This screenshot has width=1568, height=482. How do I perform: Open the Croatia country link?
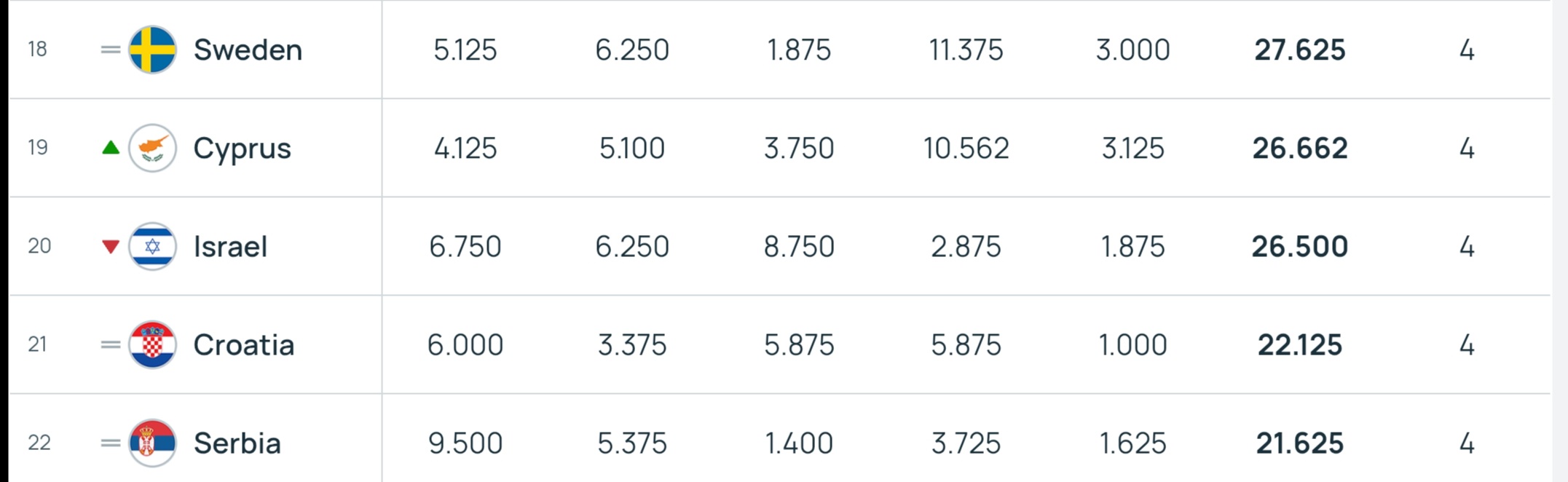click(243, 344)
